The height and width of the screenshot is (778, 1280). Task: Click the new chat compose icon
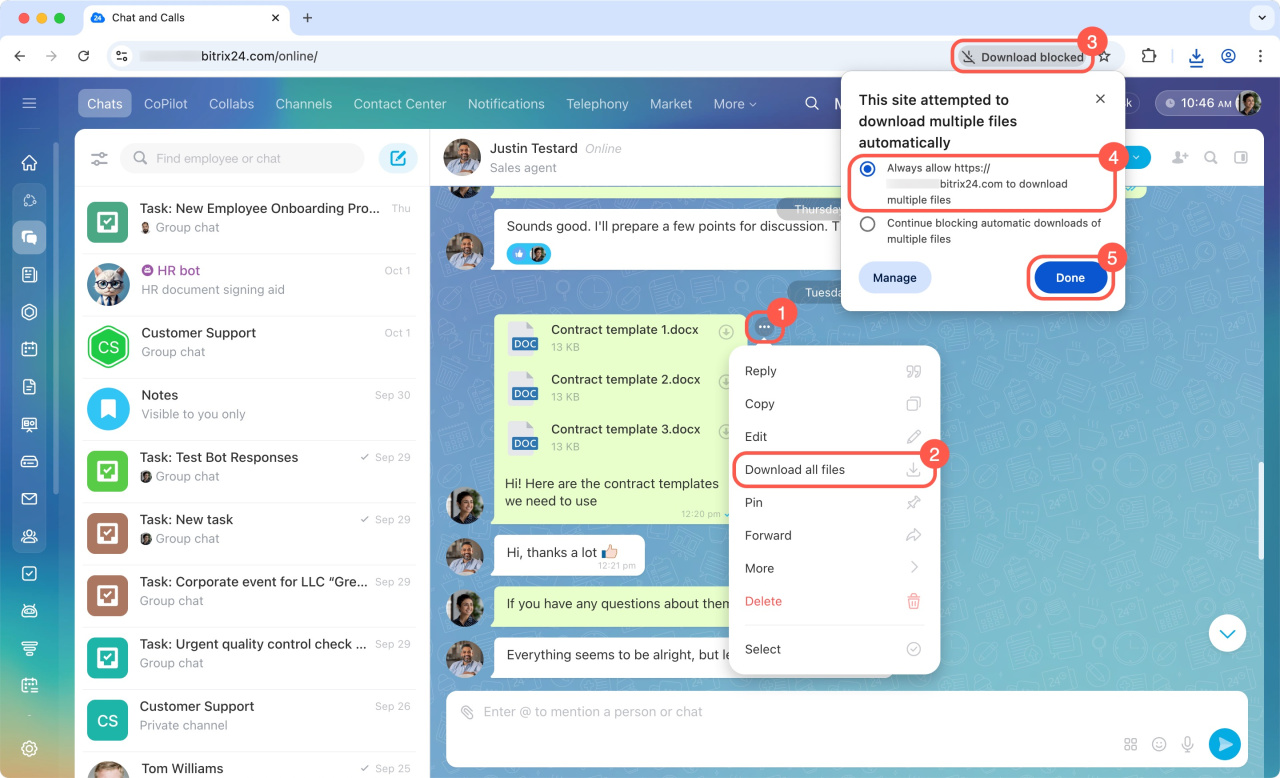pyautogui.click(x=398, y=158)
